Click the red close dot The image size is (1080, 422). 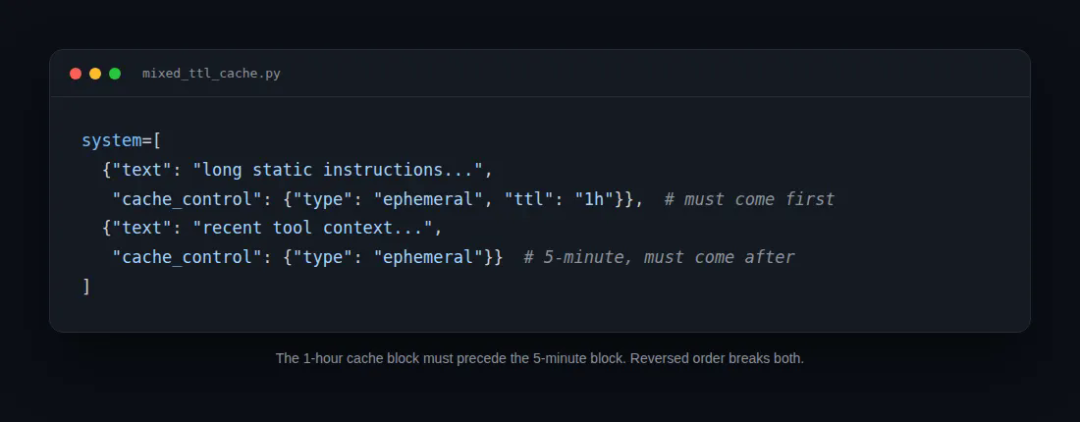(x=76, y=74)
